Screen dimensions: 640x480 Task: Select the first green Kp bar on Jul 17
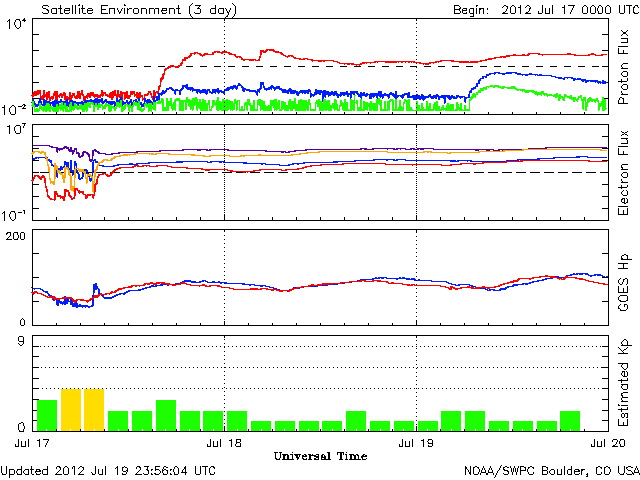[x=47, y=416]
